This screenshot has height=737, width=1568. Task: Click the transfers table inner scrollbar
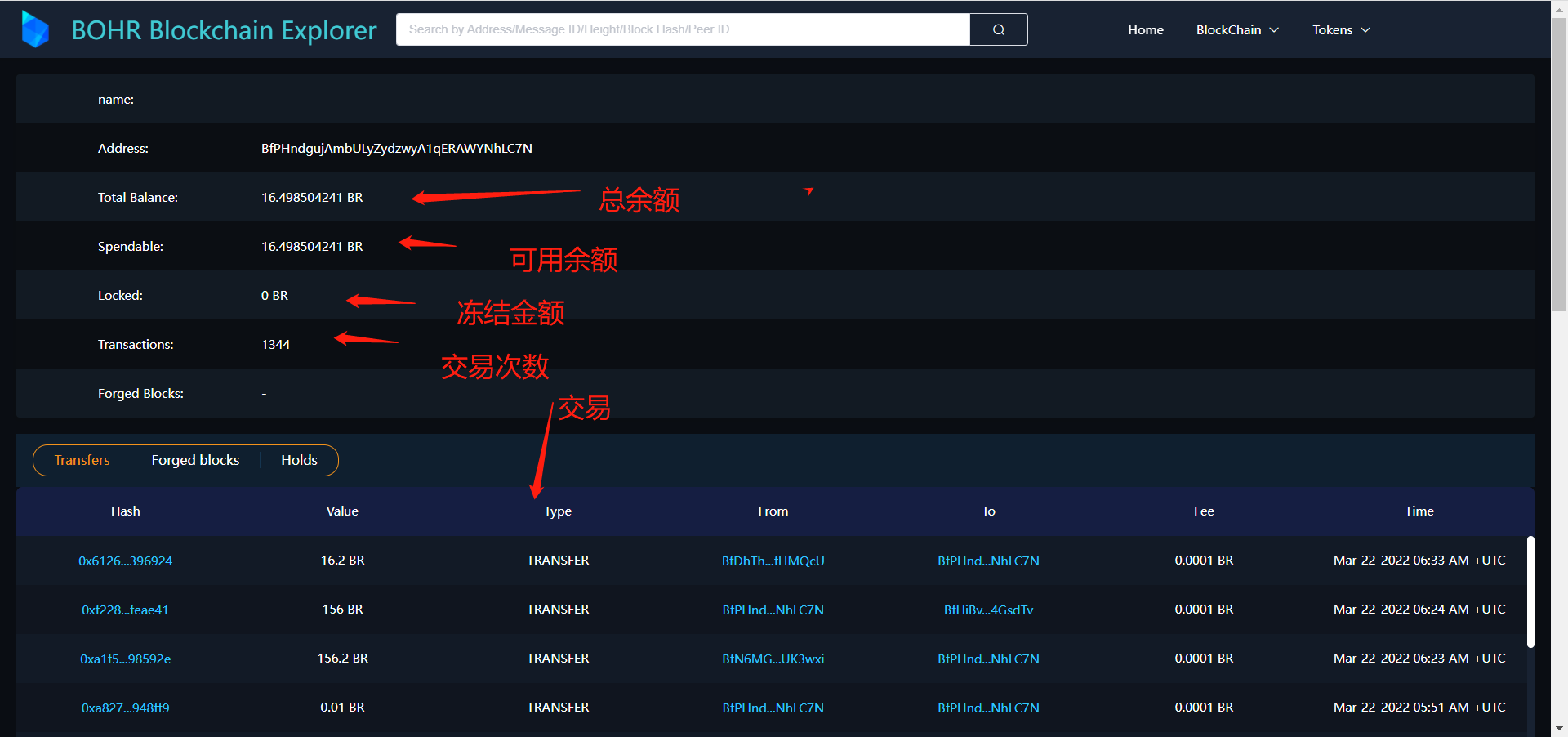click(x=1530, y=592)
